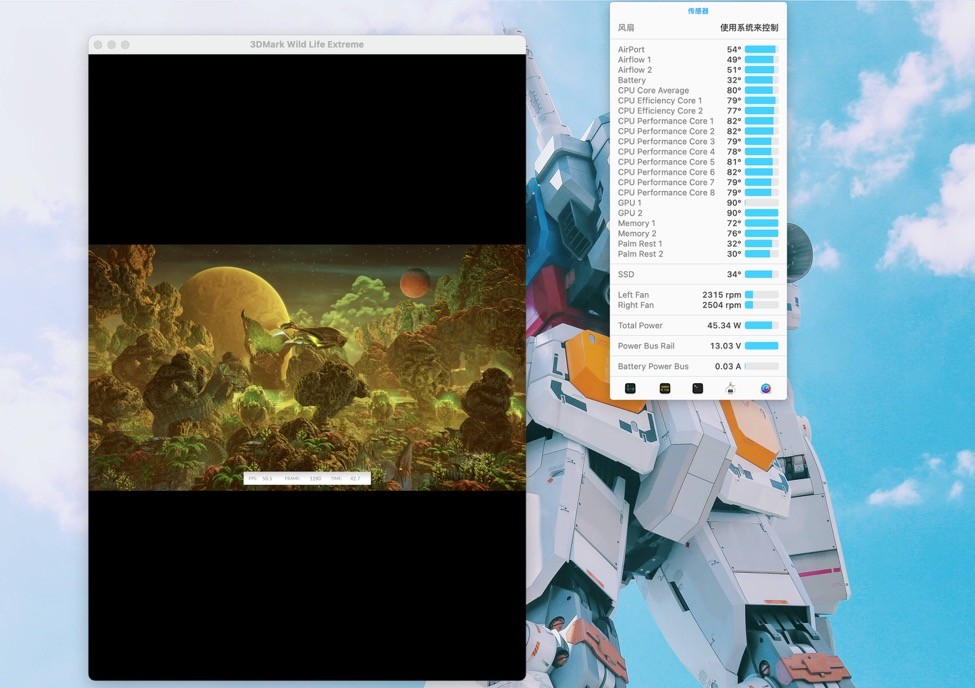The height and width of the screenshot is (688, 975).
Task: Click the 使用系统来控制 fan control setting
Action: pyautogui.click(x=749, y=27)
